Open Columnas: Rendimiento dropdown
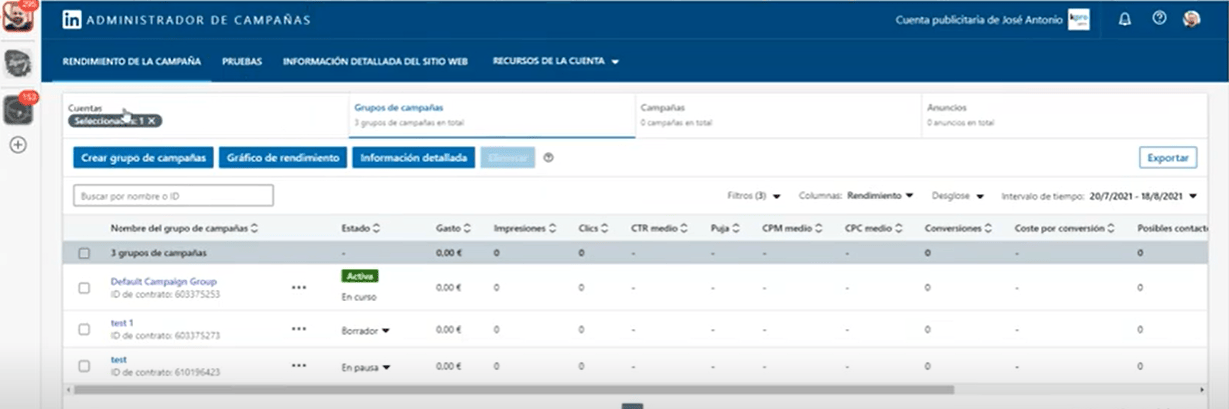The image size is (1229, 409). coord(857,196)
